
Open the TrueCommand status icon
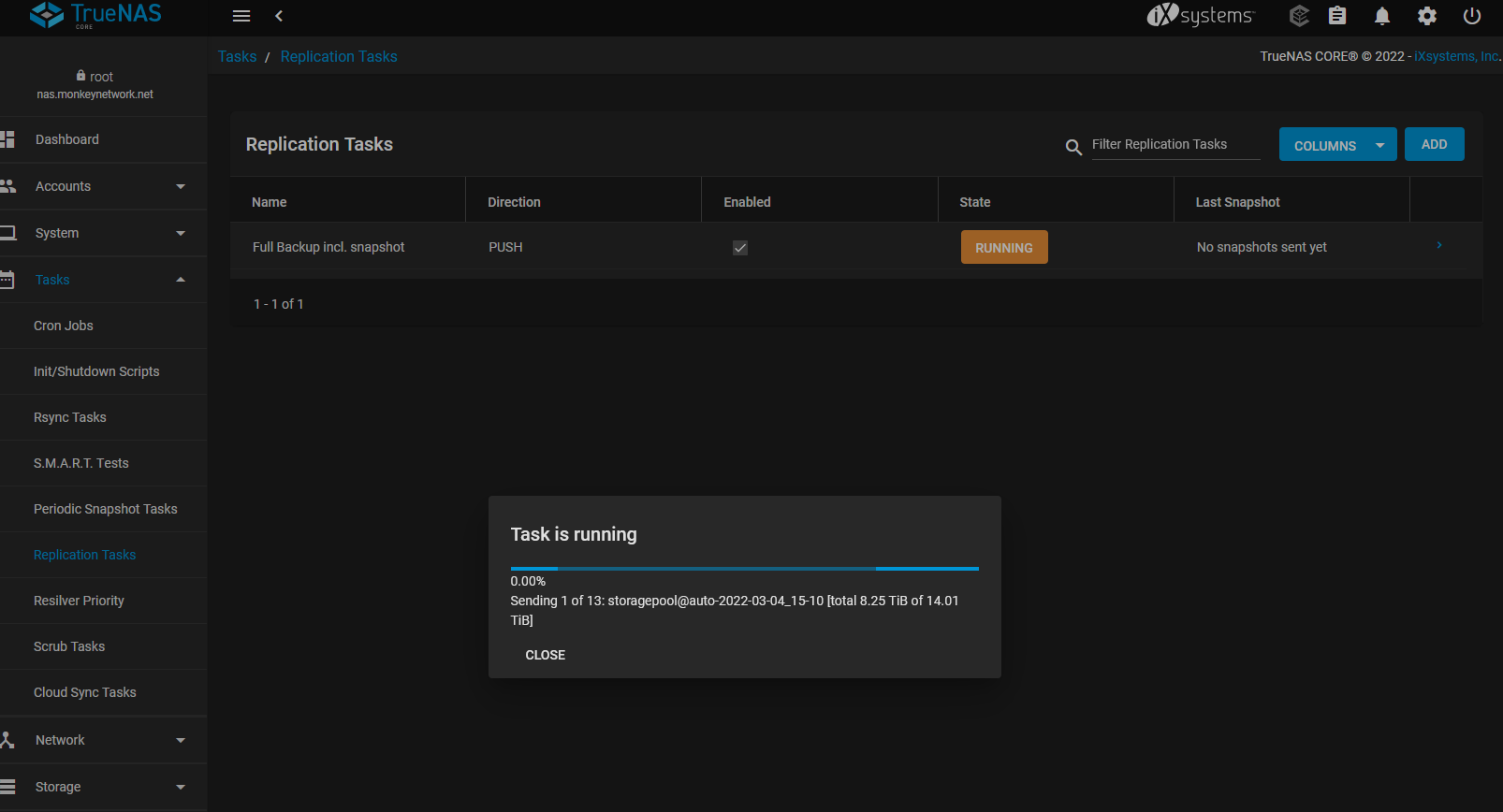coord(1299,15)
